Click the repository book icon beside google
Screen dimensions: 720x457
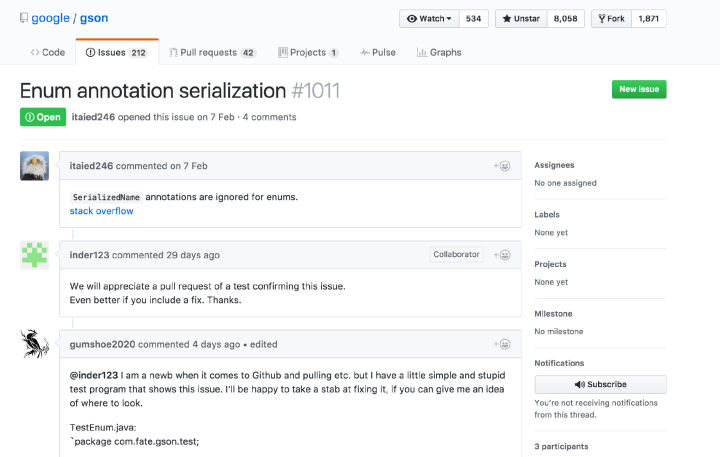point(24,18)
